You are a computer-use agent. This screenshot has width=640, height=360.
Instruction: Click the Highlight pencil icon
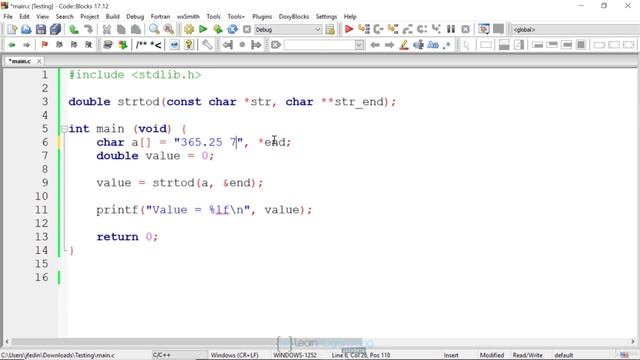[404, 45]
